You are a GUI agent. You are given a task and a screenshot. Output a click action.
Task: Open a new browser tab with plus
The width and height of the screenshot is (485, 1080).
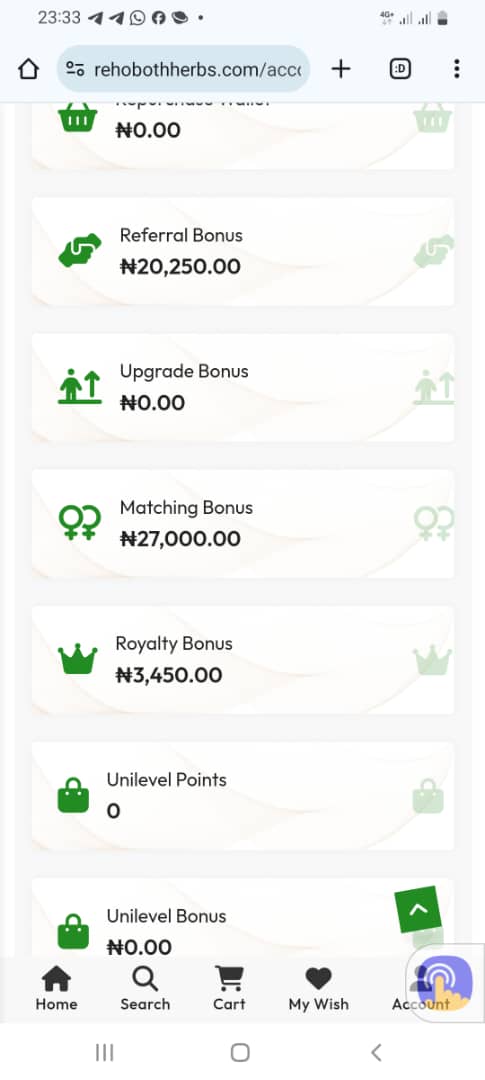(341, 69)
